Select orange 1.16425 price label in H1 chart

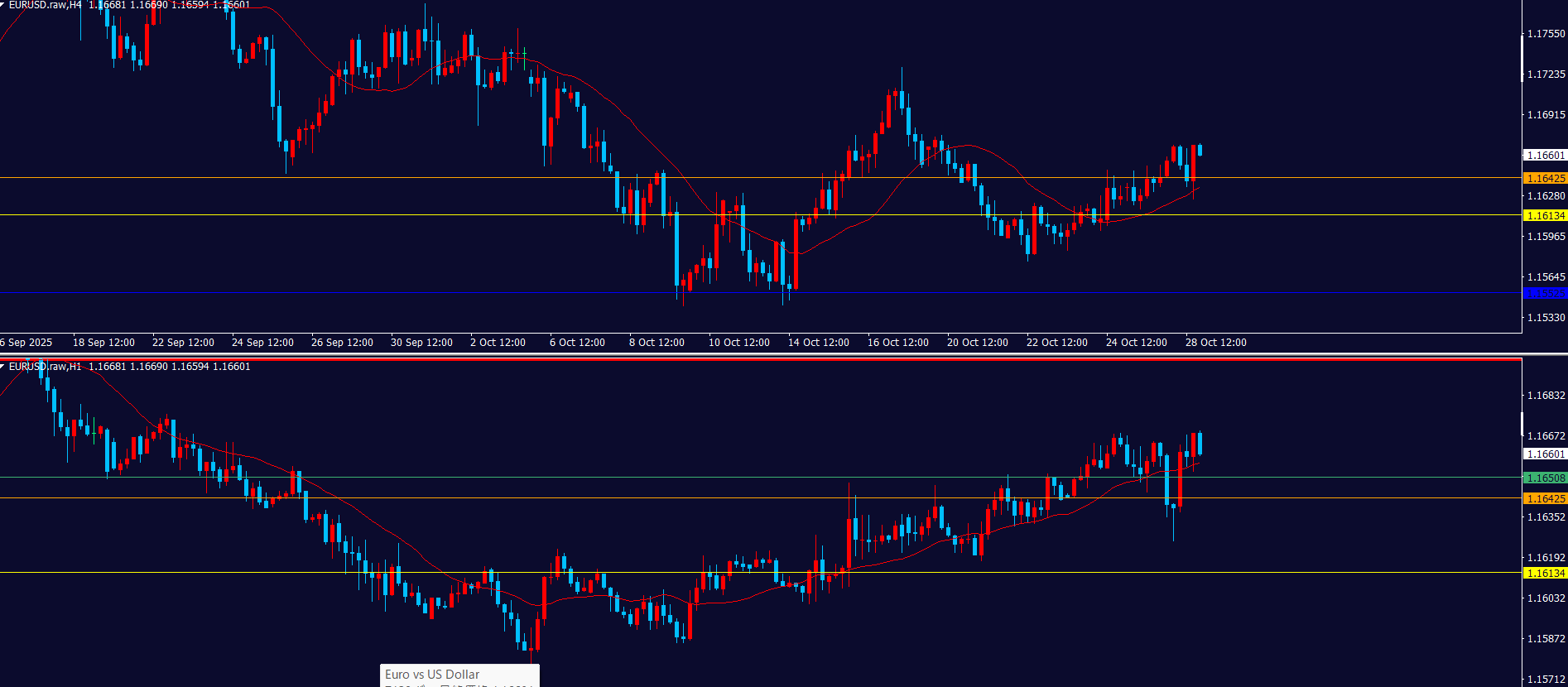1545,498
